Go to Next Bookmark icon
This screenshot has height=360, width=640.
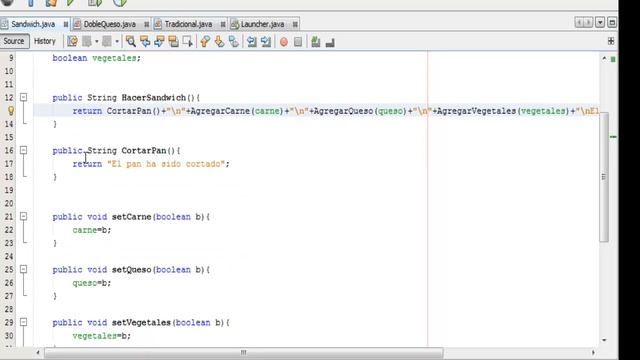pos(220,41)
